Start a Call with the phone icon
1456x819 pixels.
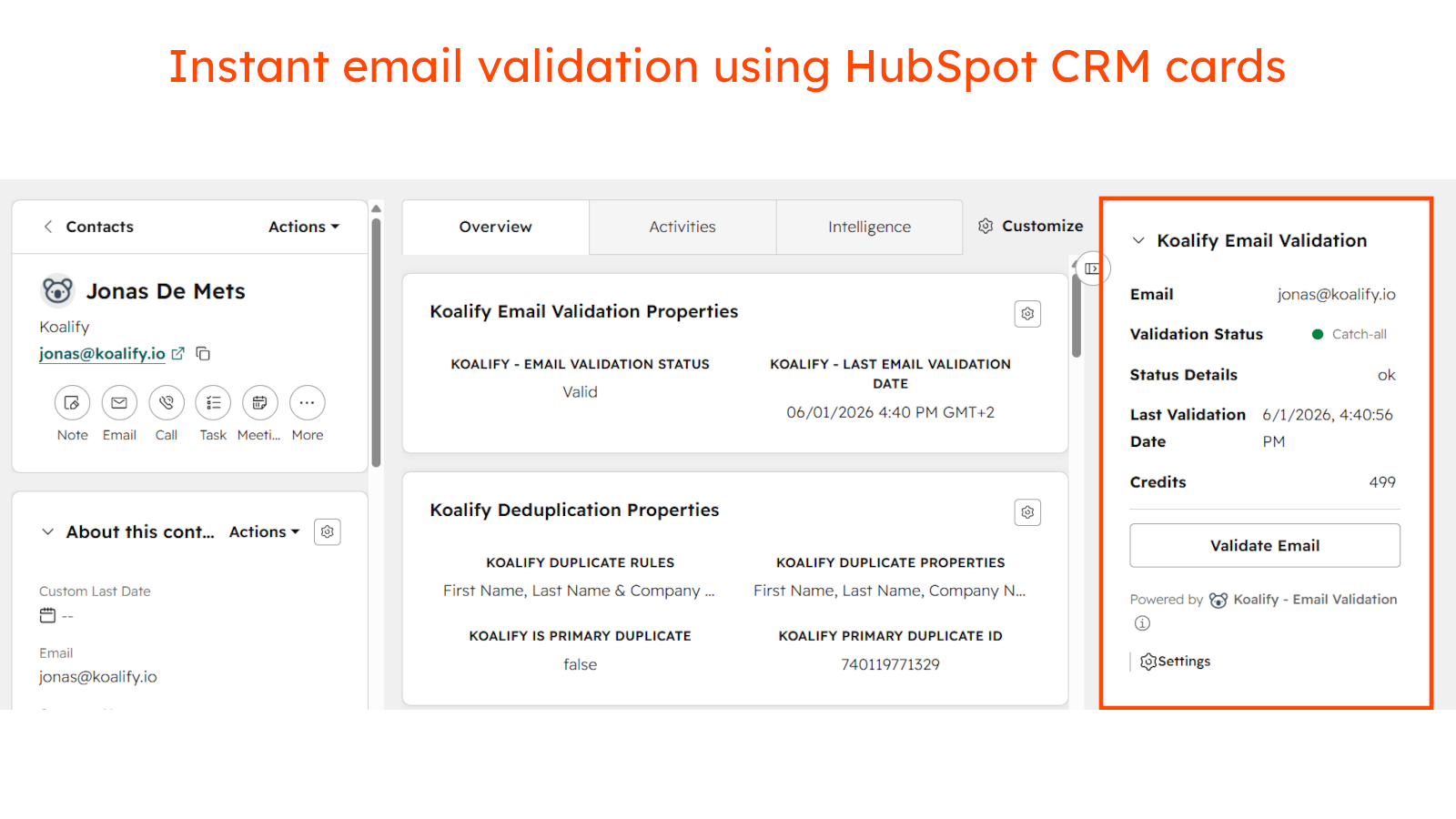pyautogui.click(x=167, y=403)
